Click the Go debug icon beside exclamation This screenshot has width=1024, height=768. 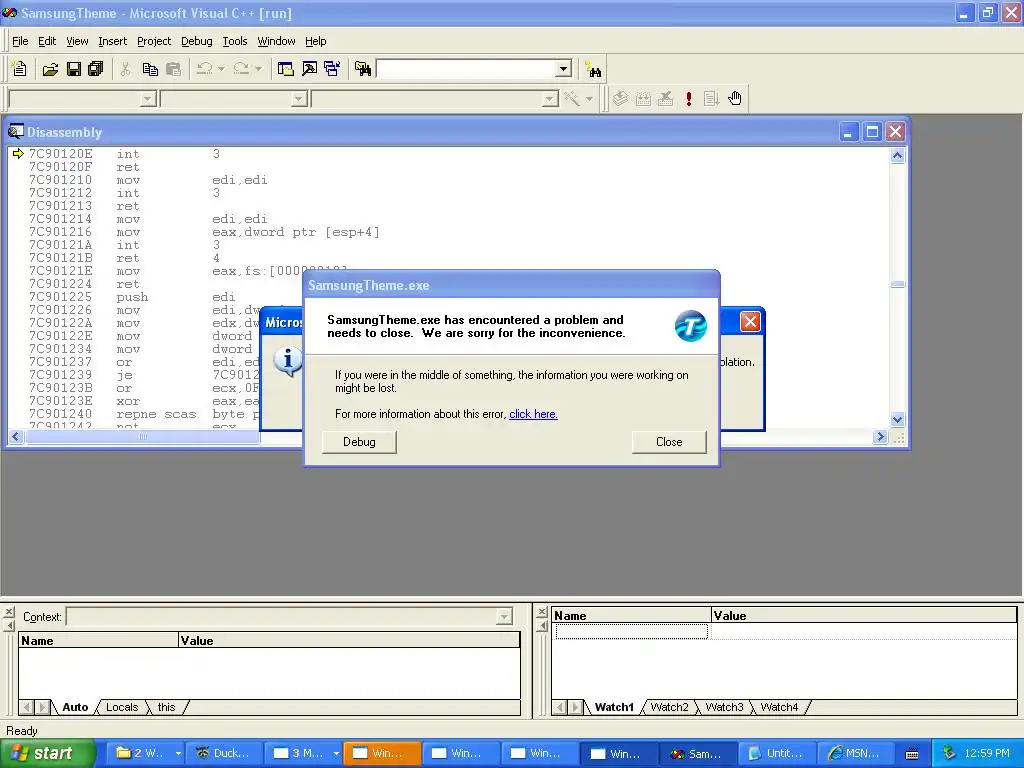click(711, 99)
